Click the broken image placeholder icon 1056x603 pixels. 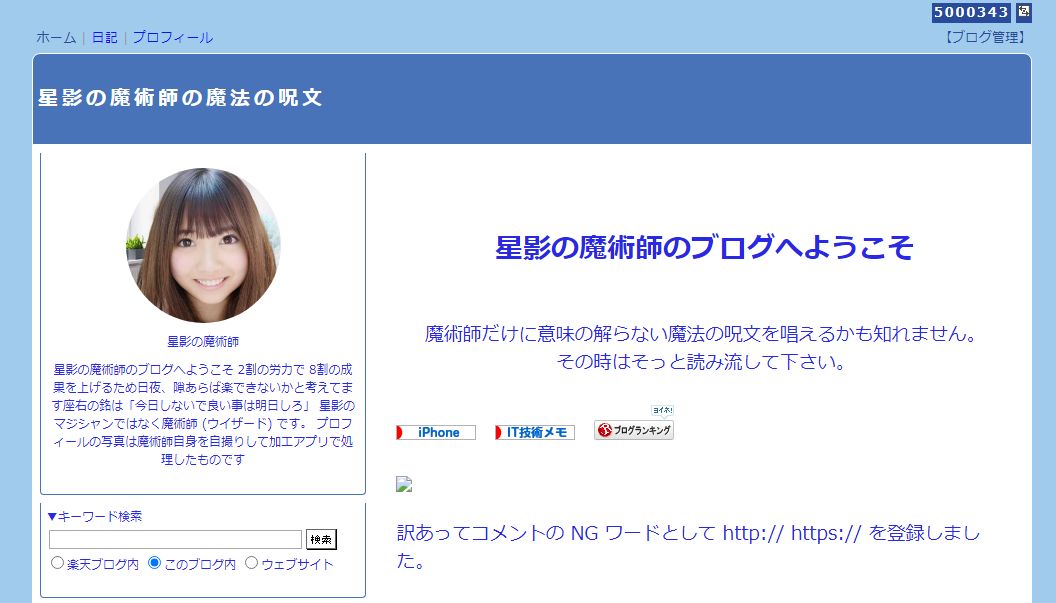(403, 484)
